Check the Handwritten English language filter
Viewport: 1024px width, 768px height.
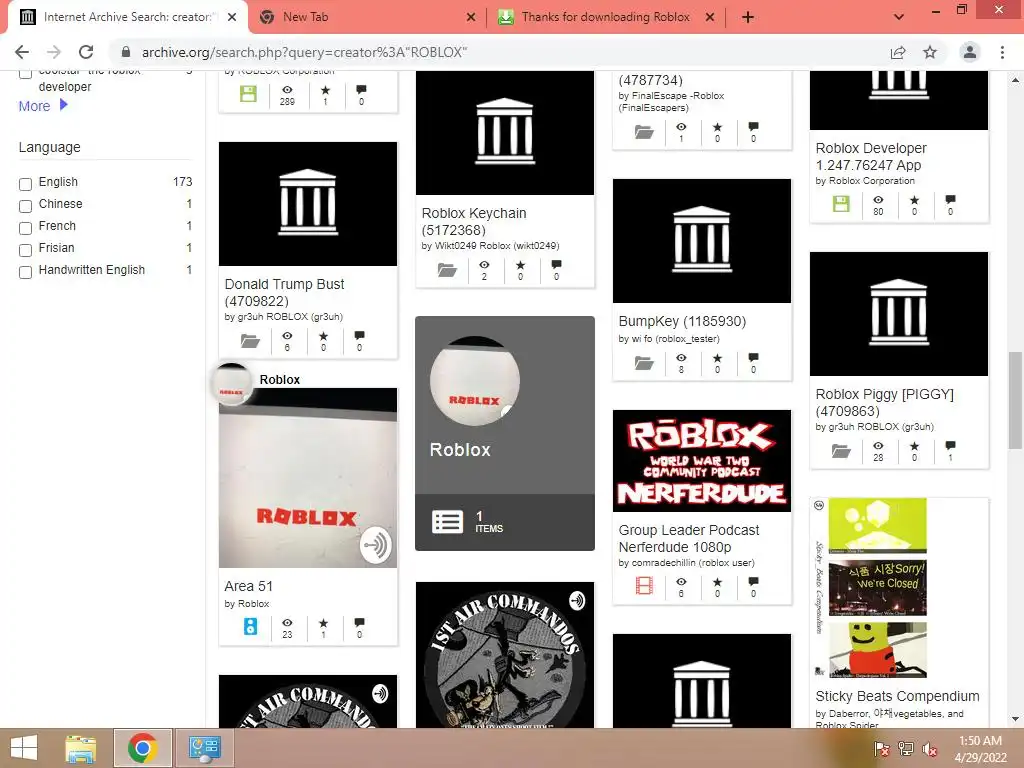pos(25,272)
